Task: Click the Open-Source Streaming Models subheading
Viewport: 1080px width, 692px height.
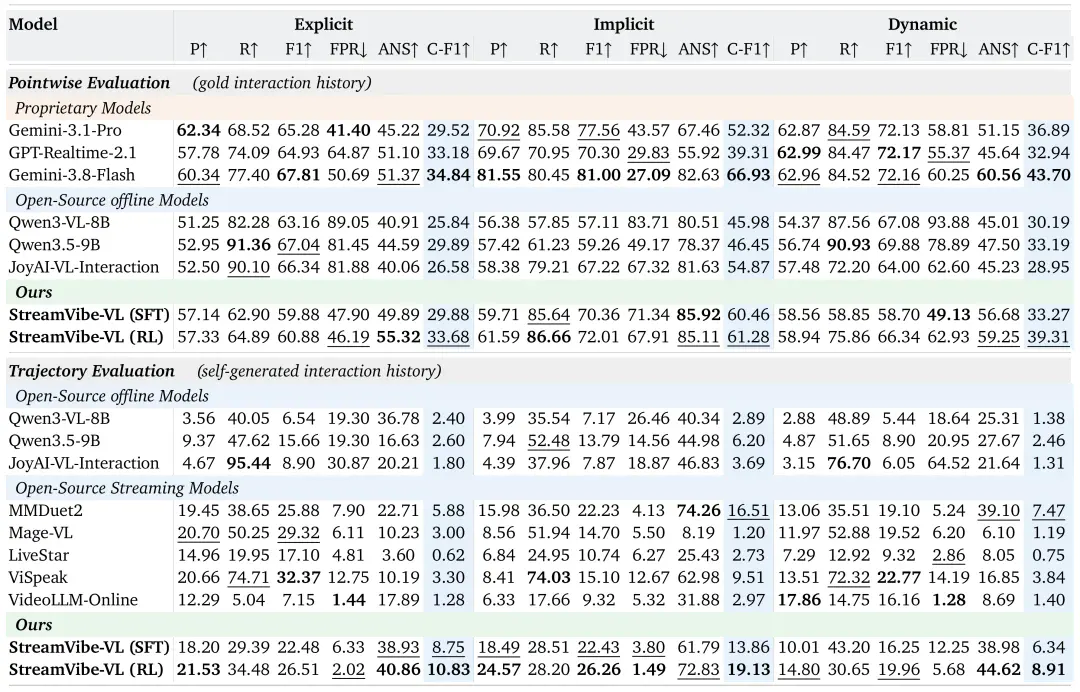Action: (x=127, y=488)
